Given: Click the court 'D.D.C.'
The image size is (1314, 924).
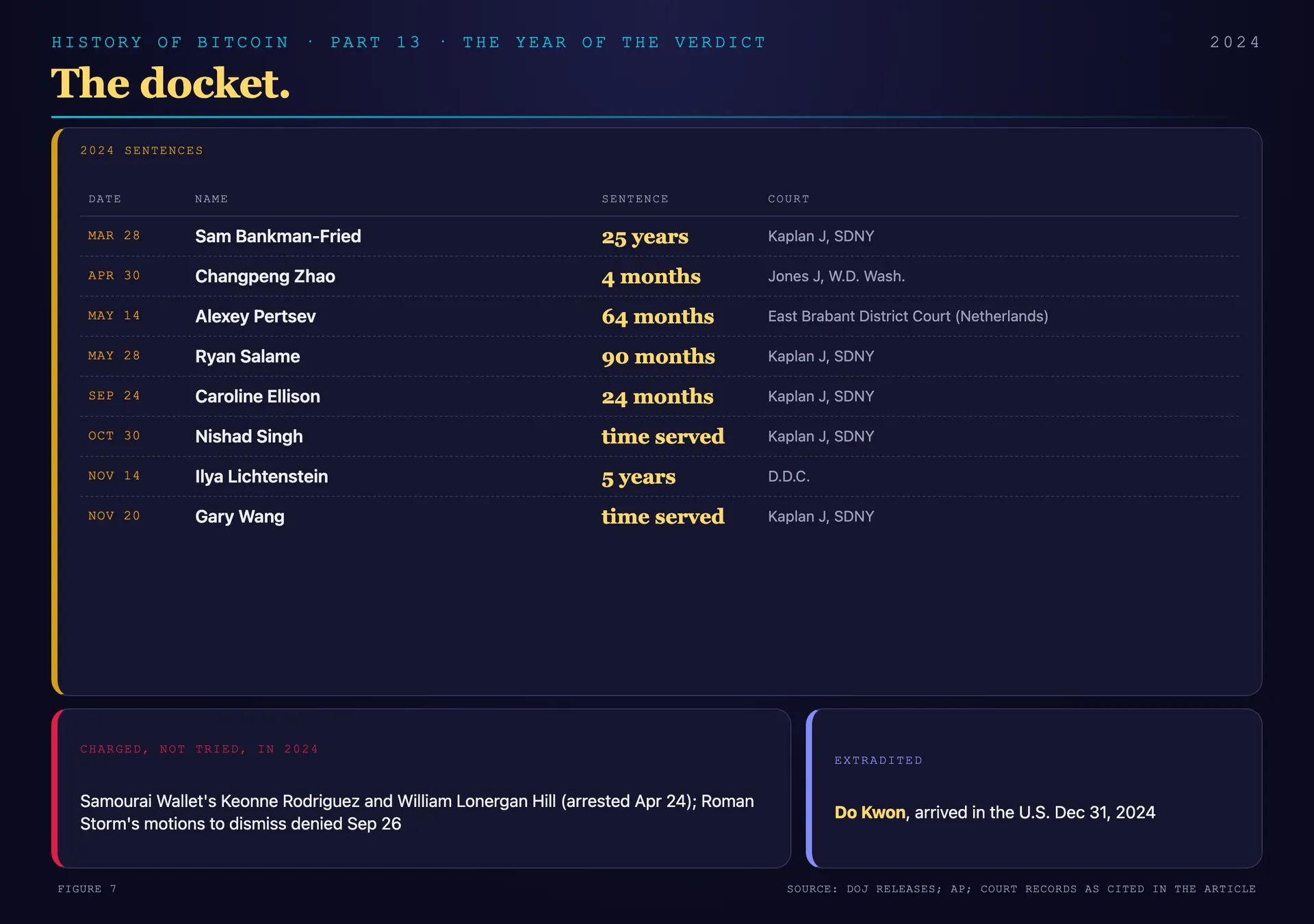Looking at the screenshot, I should pos(788,476).
